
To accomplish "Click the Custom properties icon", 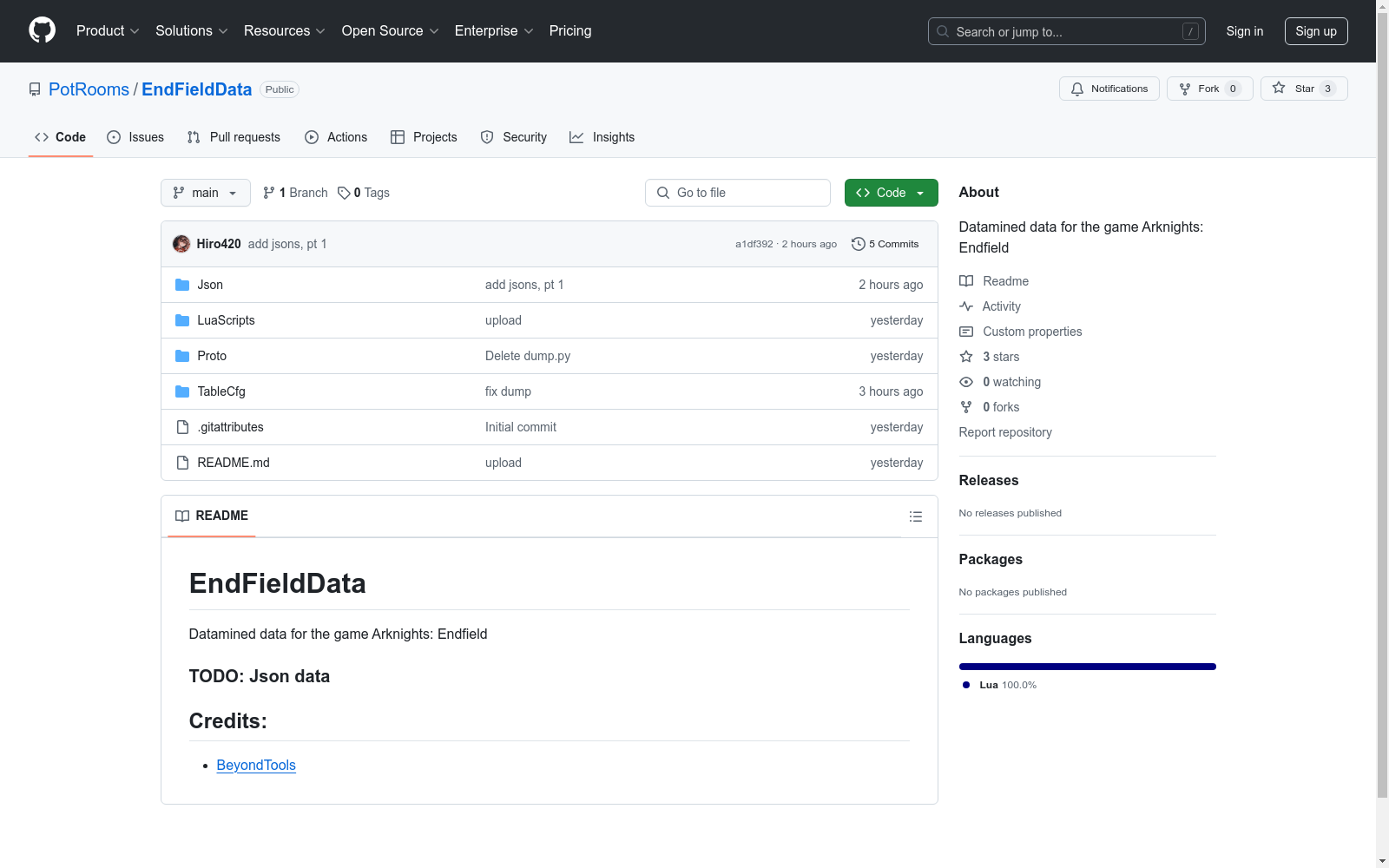I will [x=966, y=332].
